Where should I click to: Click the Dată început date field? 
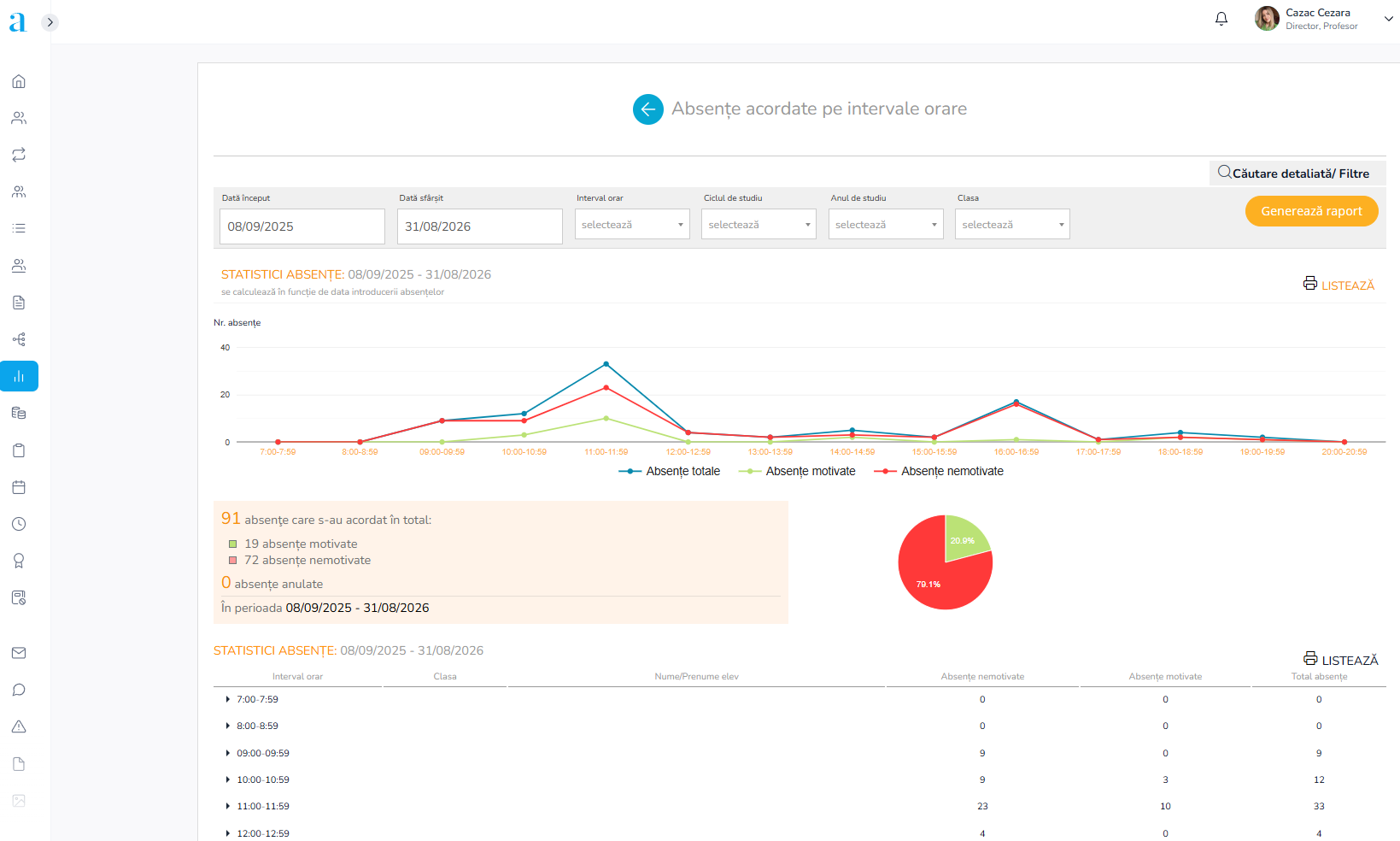click(302, 226)
